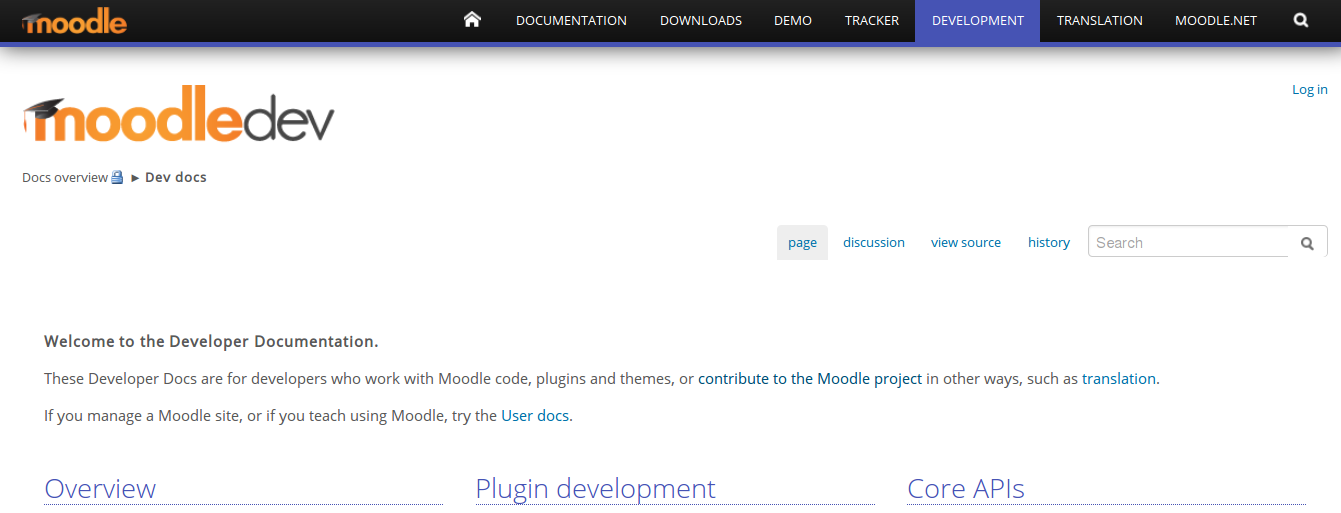This screenshot has width=1341, height=513.
Task: Focus the wiki Search input field
Action: coord(1189,242)
